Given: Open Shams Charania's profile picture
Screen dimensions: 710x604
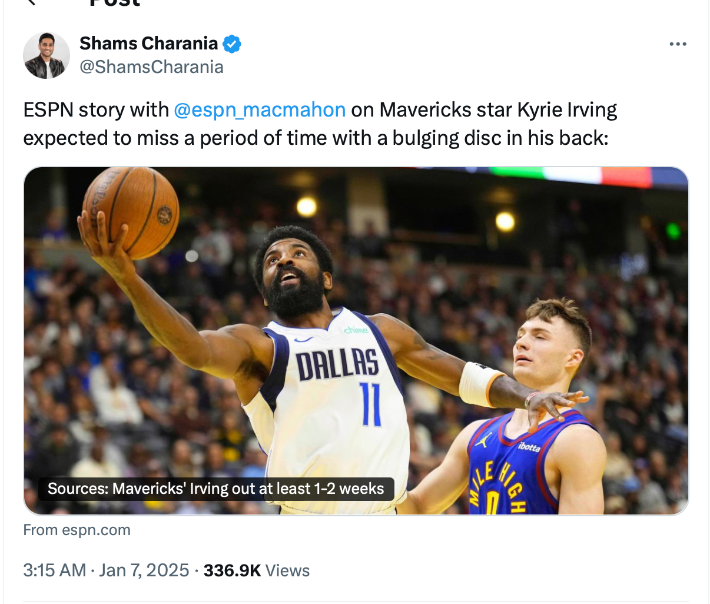Looking at the screenshot, I should click(46, 56).
